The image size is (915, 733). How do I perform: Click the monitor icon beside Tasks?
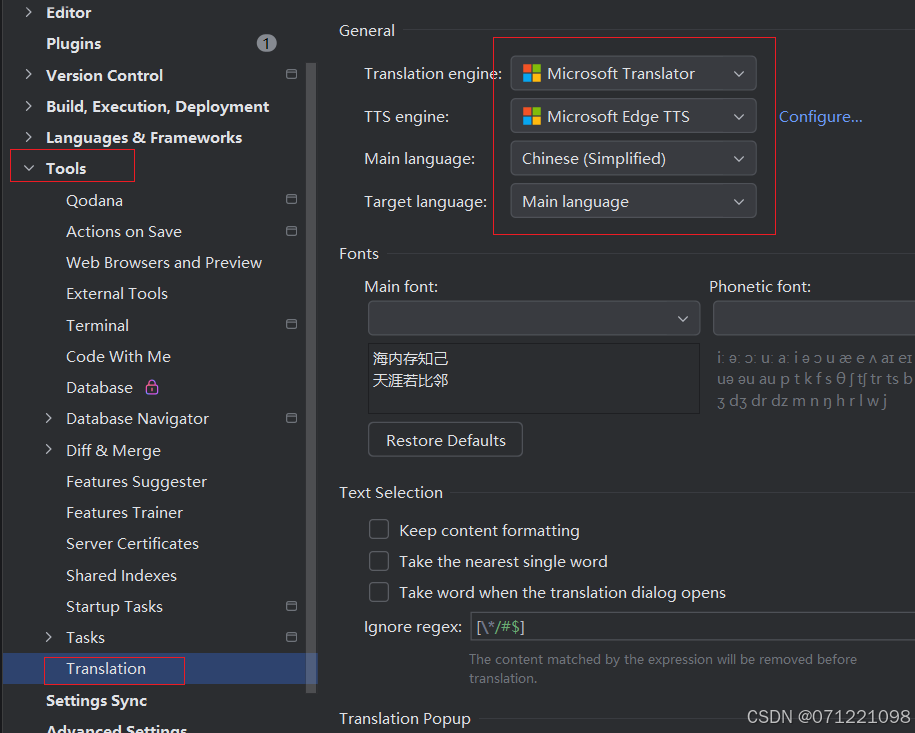[x=291, y=637]
